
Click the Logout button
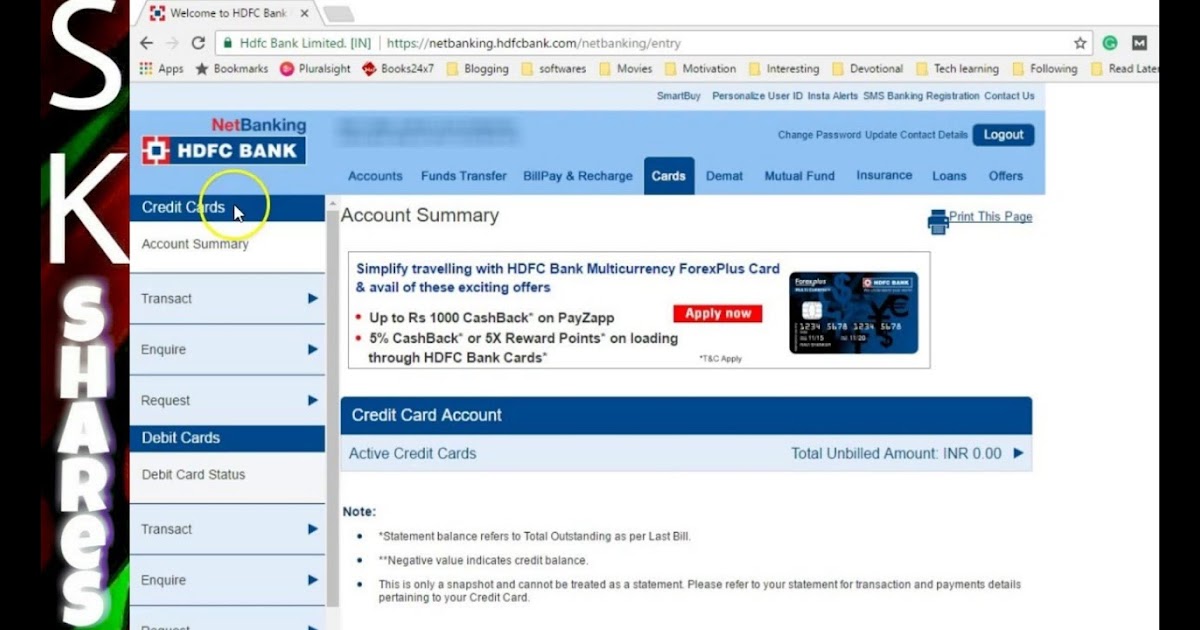click(x=1004, y=135)
